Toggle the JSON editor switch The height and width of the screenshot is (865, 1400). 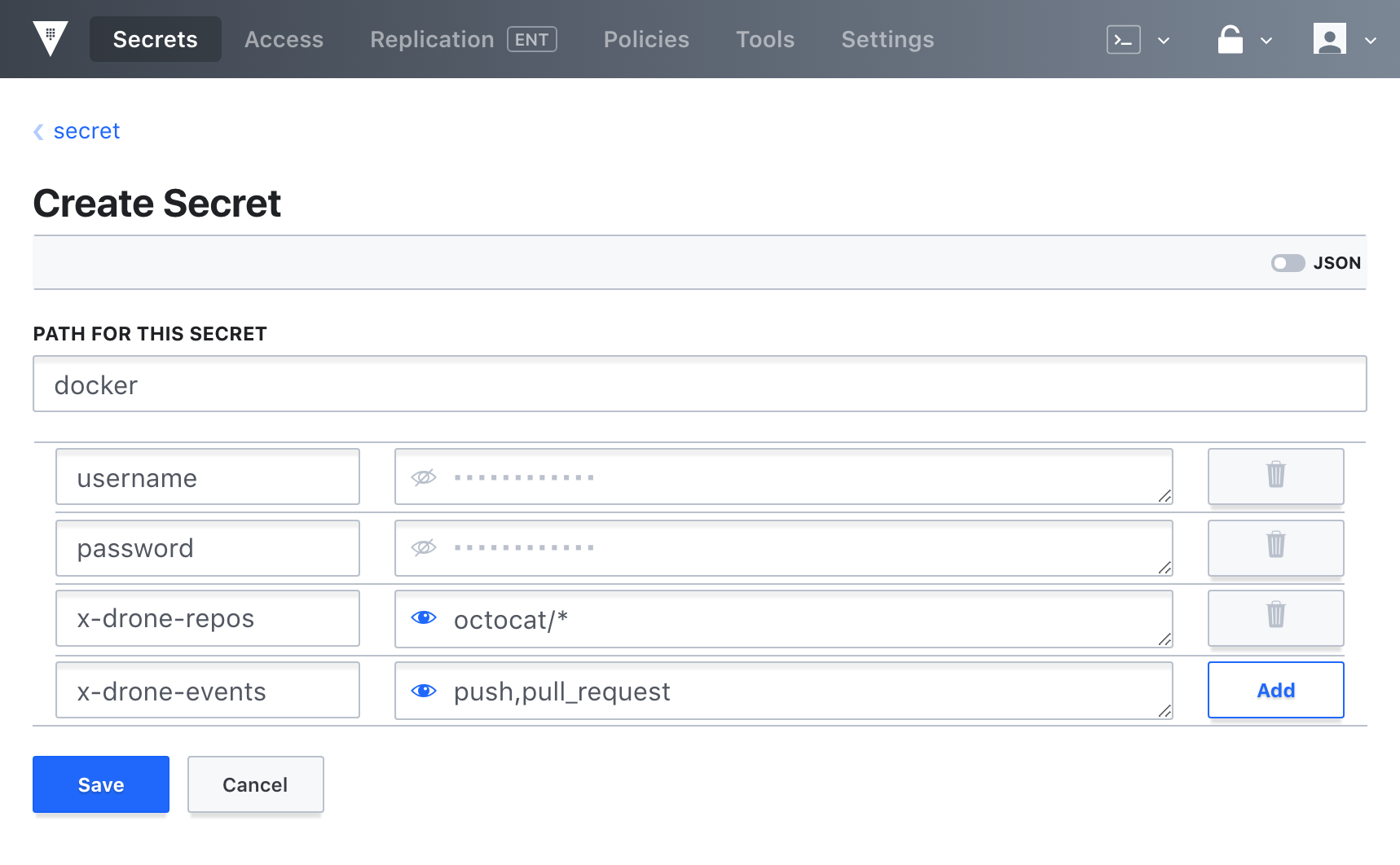1288,263
